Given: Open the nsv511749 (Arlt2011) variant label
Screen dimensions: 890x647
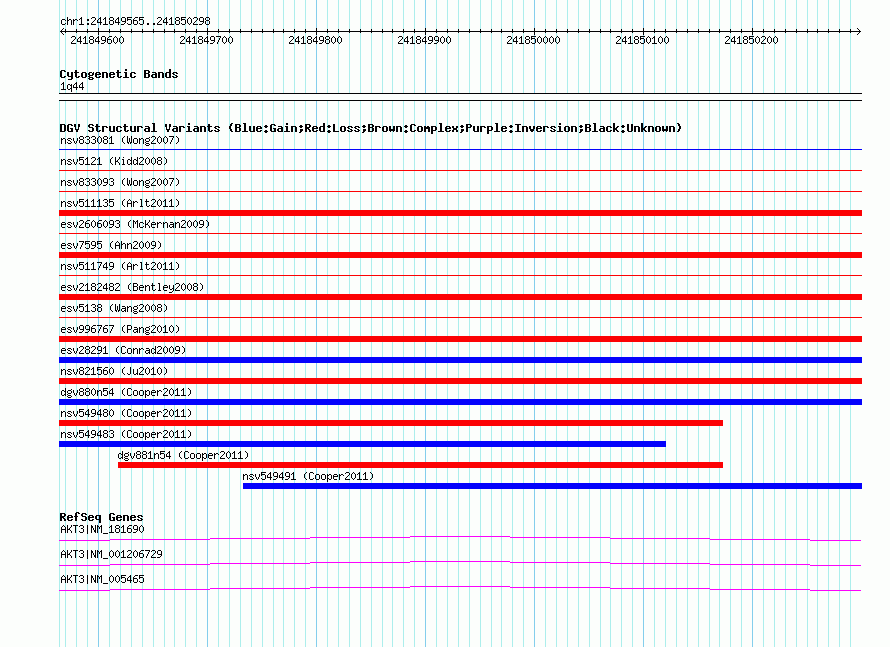Looking at the screenshot, I should click(x=120, y=266).
